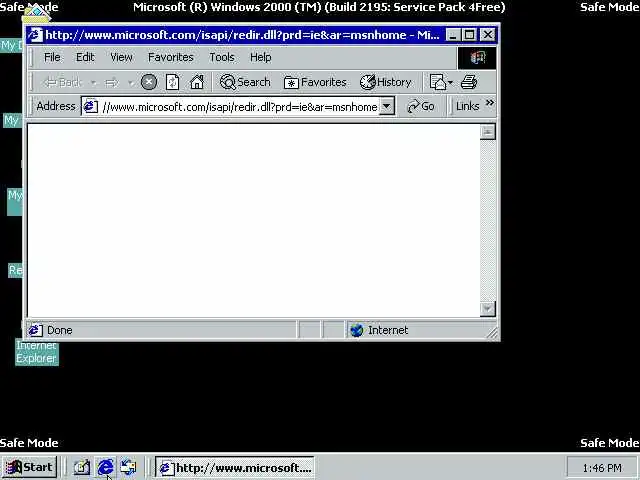Click the Mail toolbar icon
This screenshot has width=640, height=480.
click(438, 82)
